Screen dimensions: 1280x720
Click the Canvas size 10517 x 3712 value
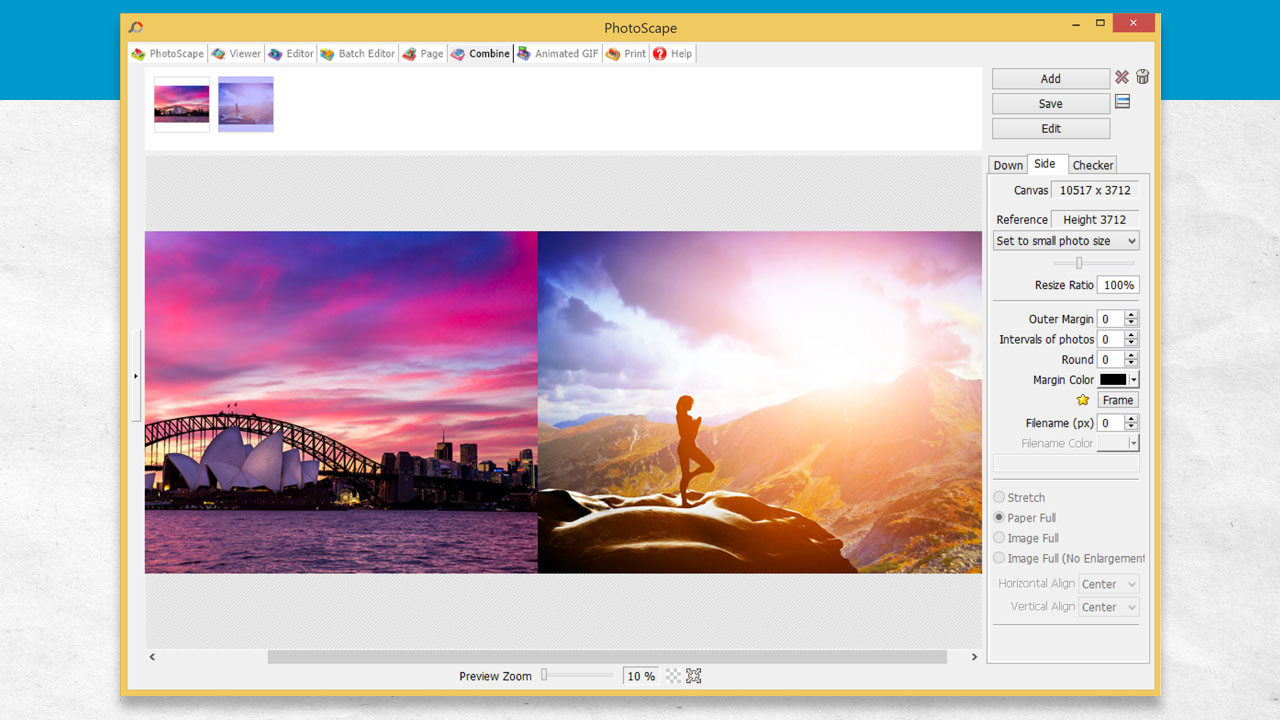point(1095,190)
